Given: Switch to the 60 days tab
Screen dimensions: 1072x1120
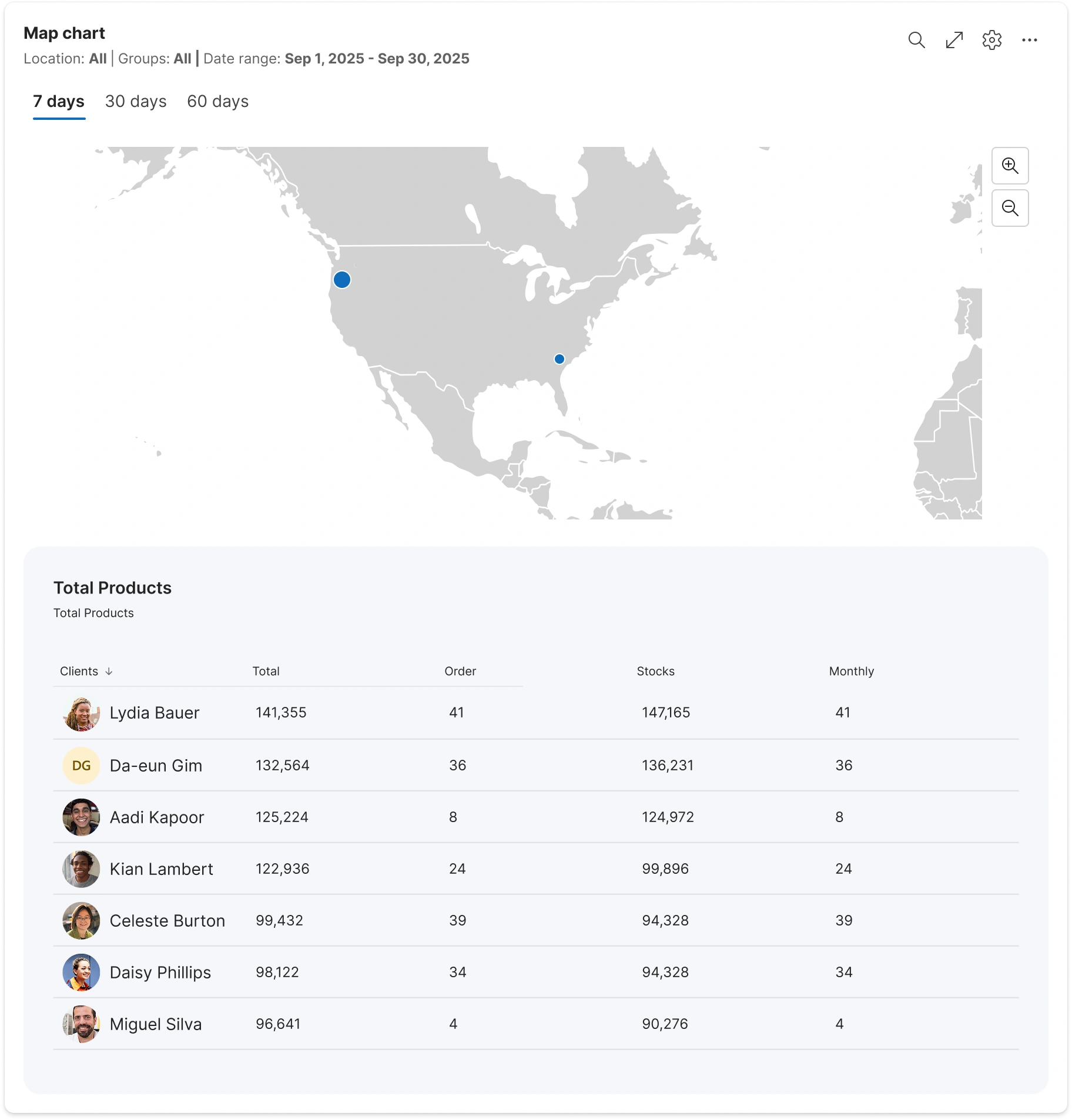Looking at the screenshot, I should (x=217, y=102).
